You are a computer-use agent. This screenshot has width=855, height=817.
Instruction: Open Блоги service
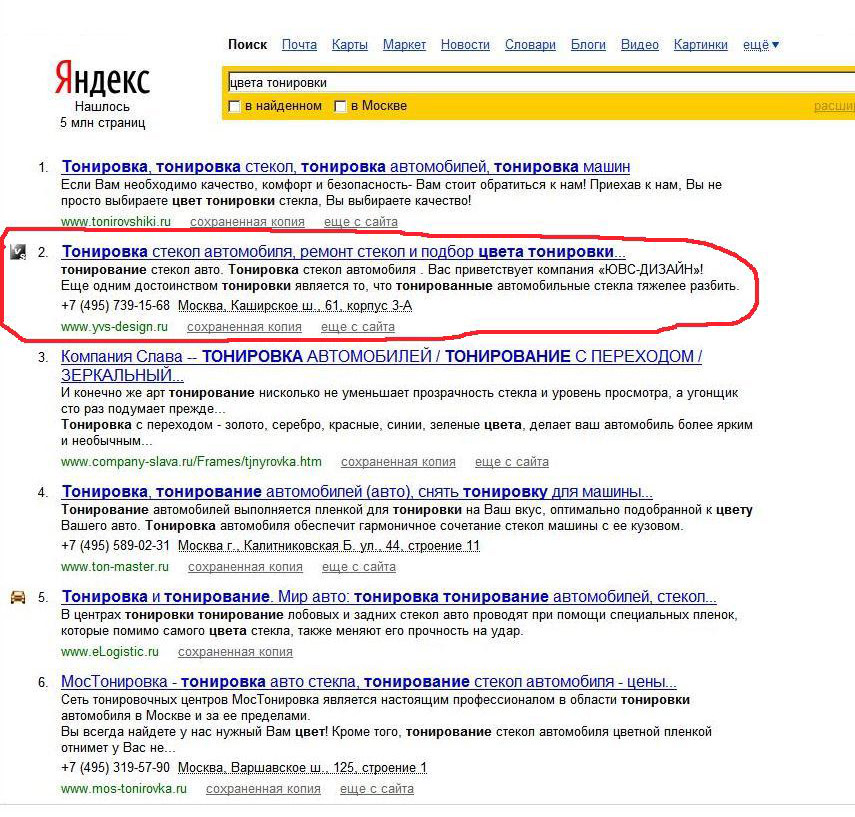pos(588,45)
